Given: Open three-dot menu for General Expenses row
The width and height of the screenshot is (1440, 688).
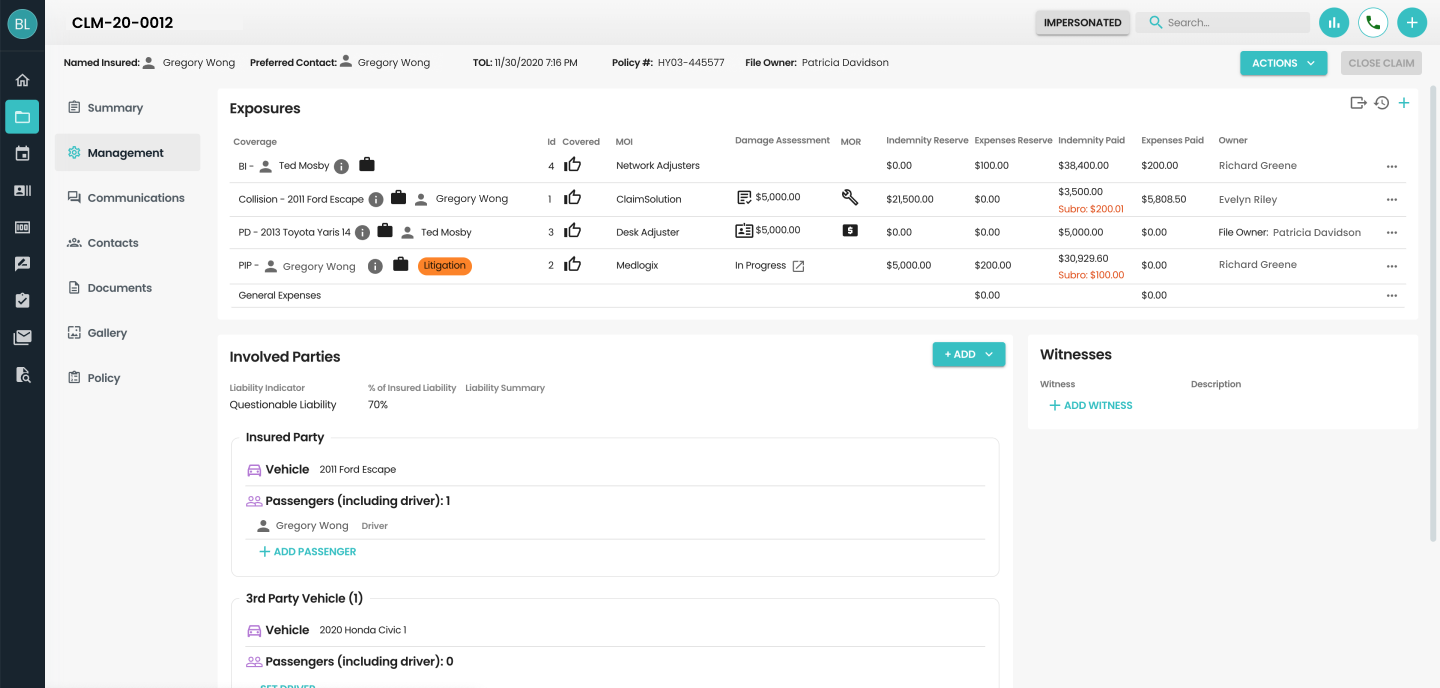Looking at the screenshot, I should (1391, 296).
